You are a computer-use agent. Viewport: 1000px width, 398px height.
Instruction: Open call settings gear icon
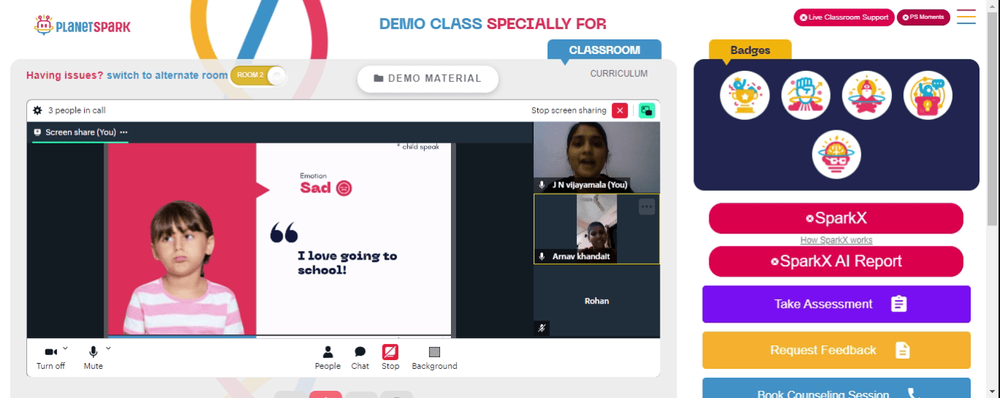(x=38, y=110)
